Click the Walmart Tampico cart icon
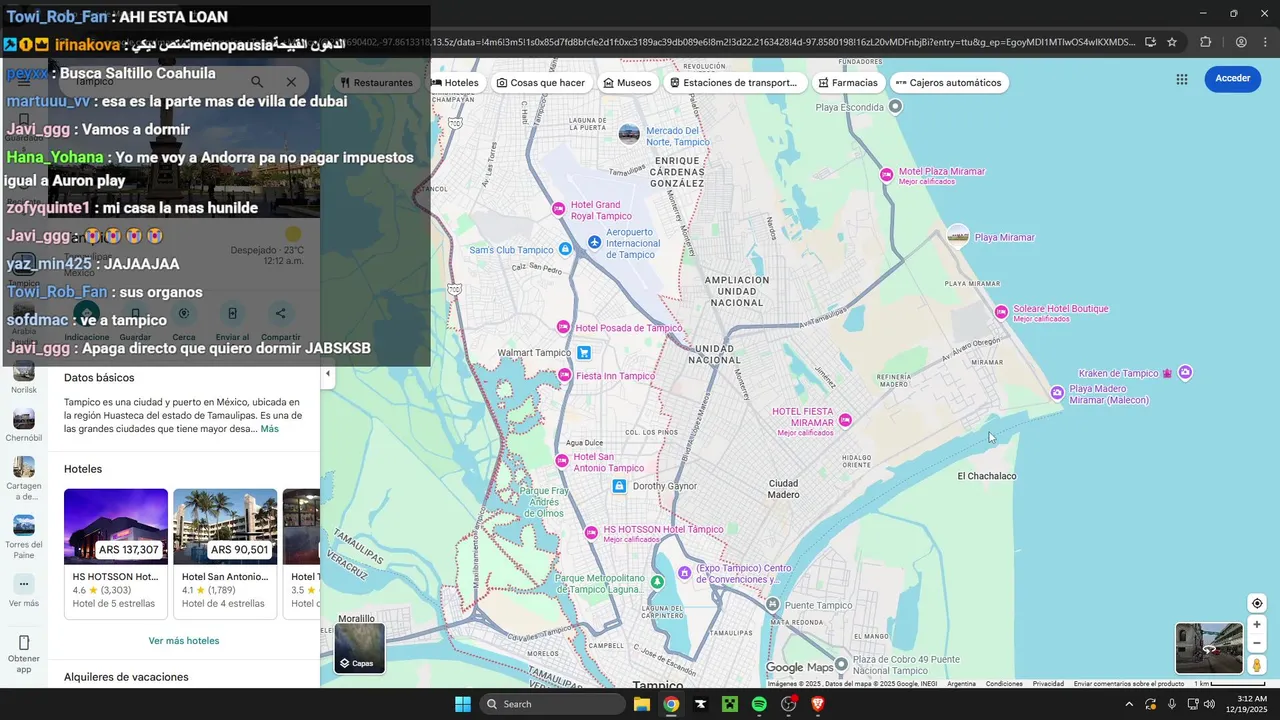 [x=584, y=352]
